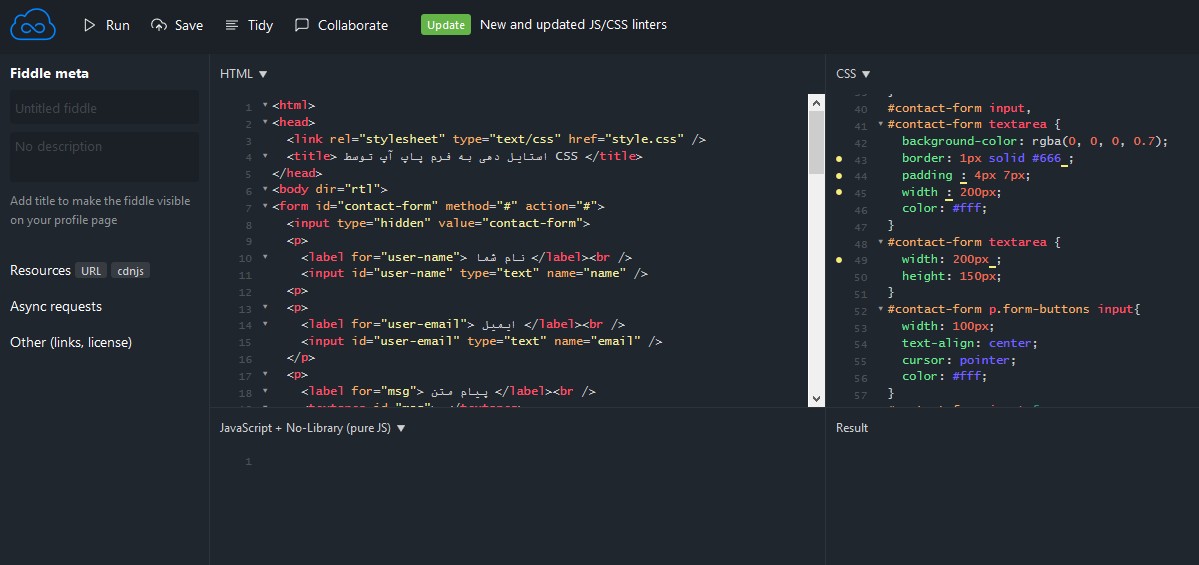Viewport: 1199px width, 565px height.
Task: Click the body dir="rtl" tag
Action: 330,189
